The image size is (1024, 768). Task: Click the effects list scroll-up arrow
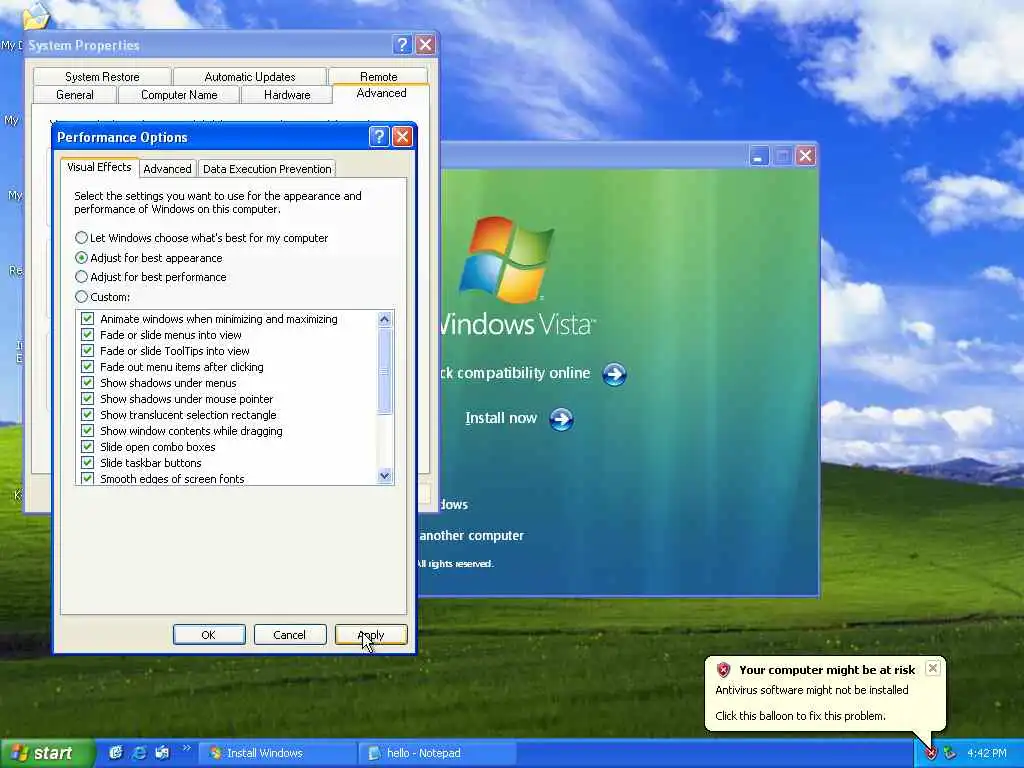[385, 319]
